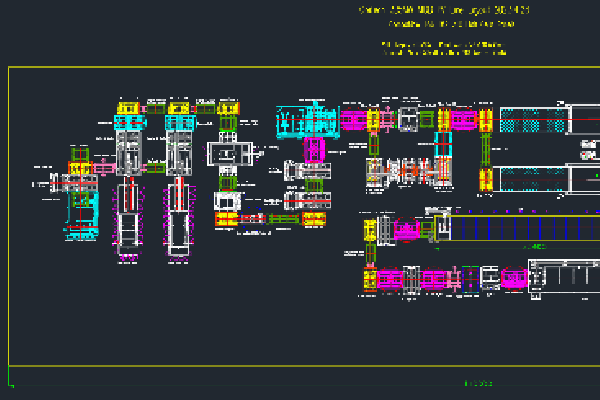
Task: Click the magenta block below the cyan machine
Action: pyautogui.click(x=314, y=150)
